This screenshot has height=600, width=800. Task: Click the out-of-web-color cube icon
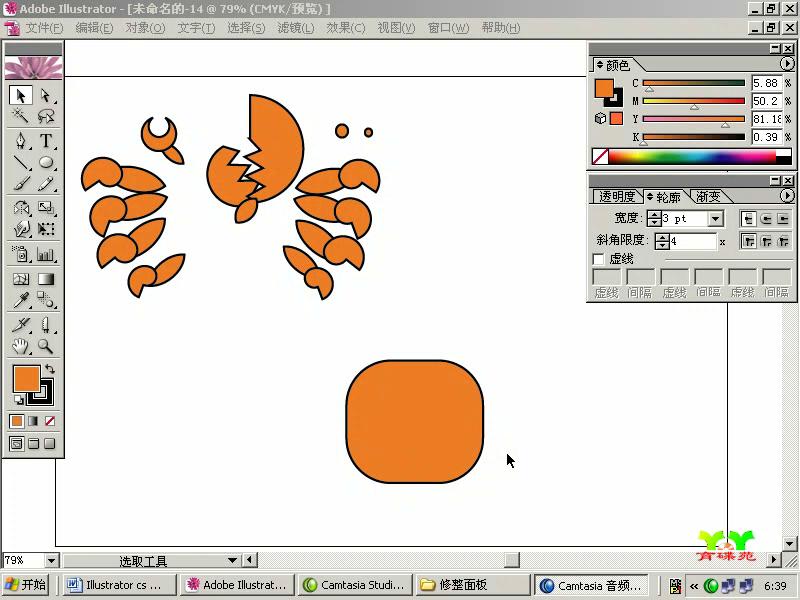click(x=600, y=118)
